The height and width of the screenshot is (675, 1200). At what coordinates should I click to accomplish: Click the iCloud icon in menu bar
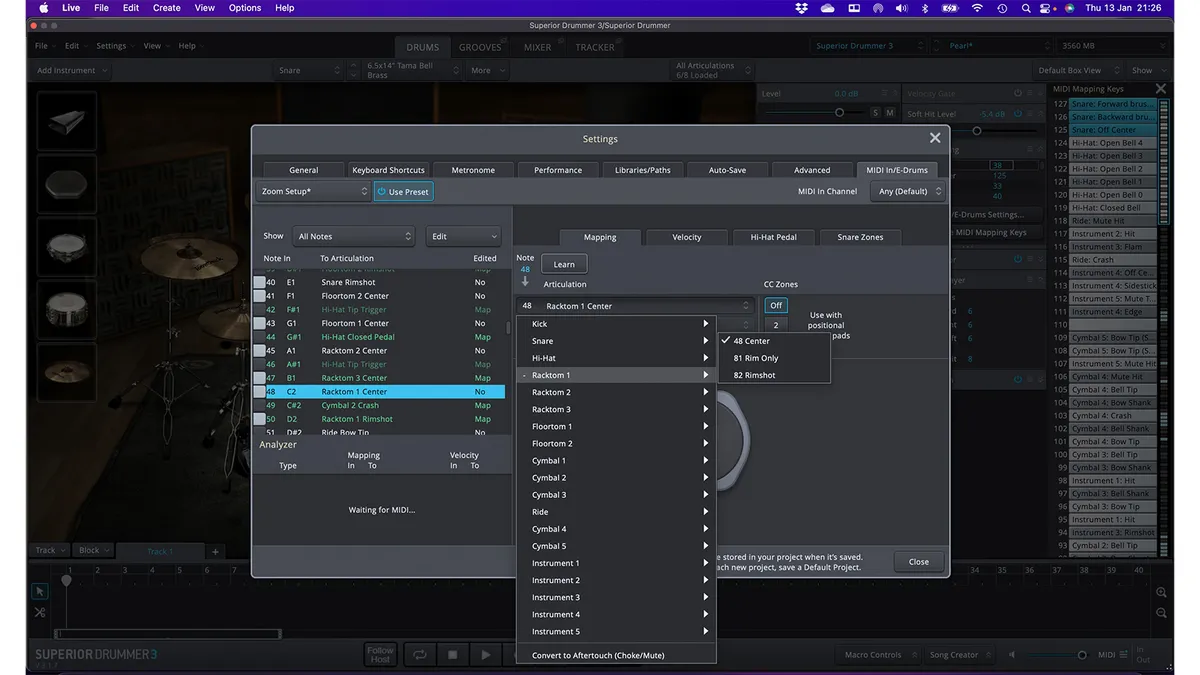pyautogui.click(x=827, y=8)
